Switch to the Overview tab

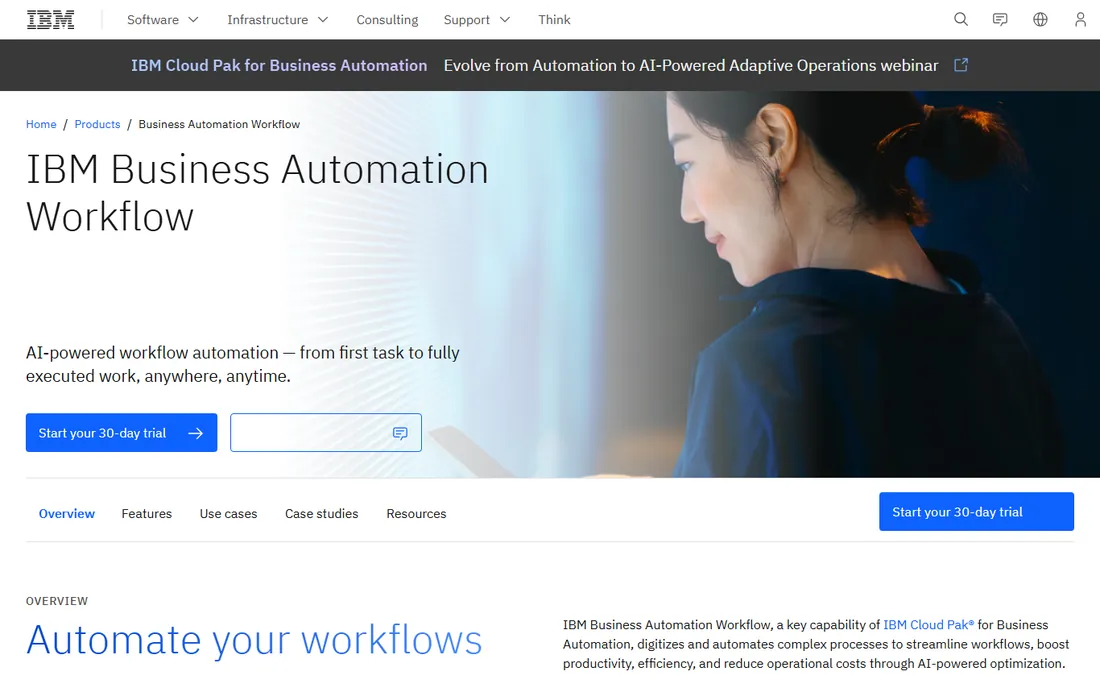(67, 513)
